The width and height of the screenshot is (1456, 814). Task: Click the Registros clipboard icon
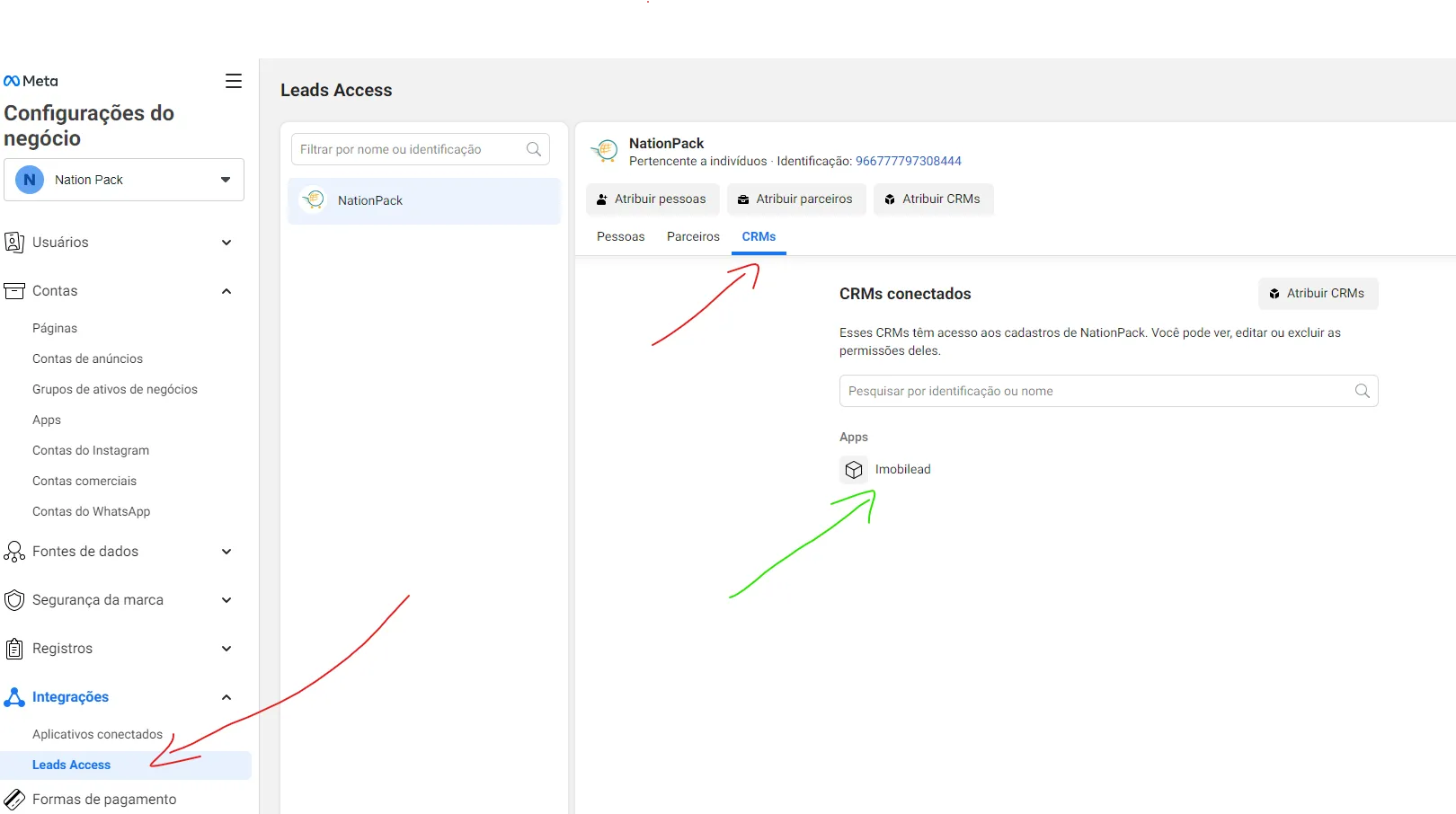coord(14,649)
